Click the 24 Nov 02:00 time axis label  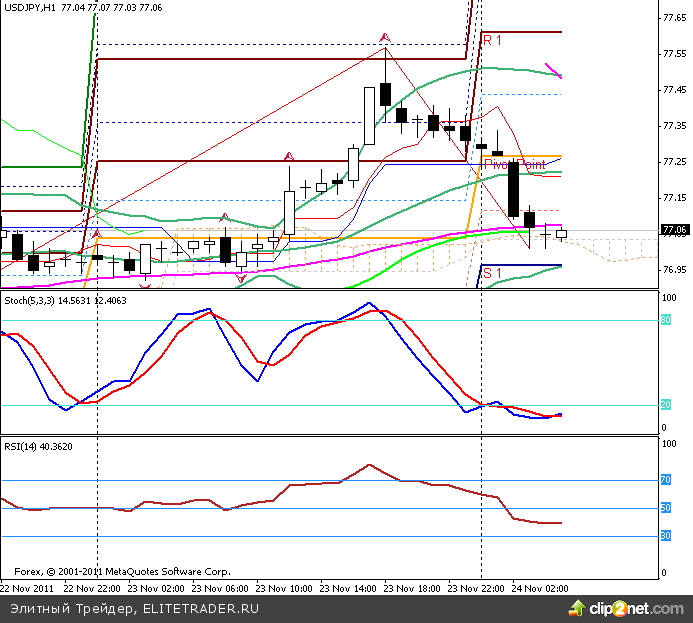[x=540, y=589]
